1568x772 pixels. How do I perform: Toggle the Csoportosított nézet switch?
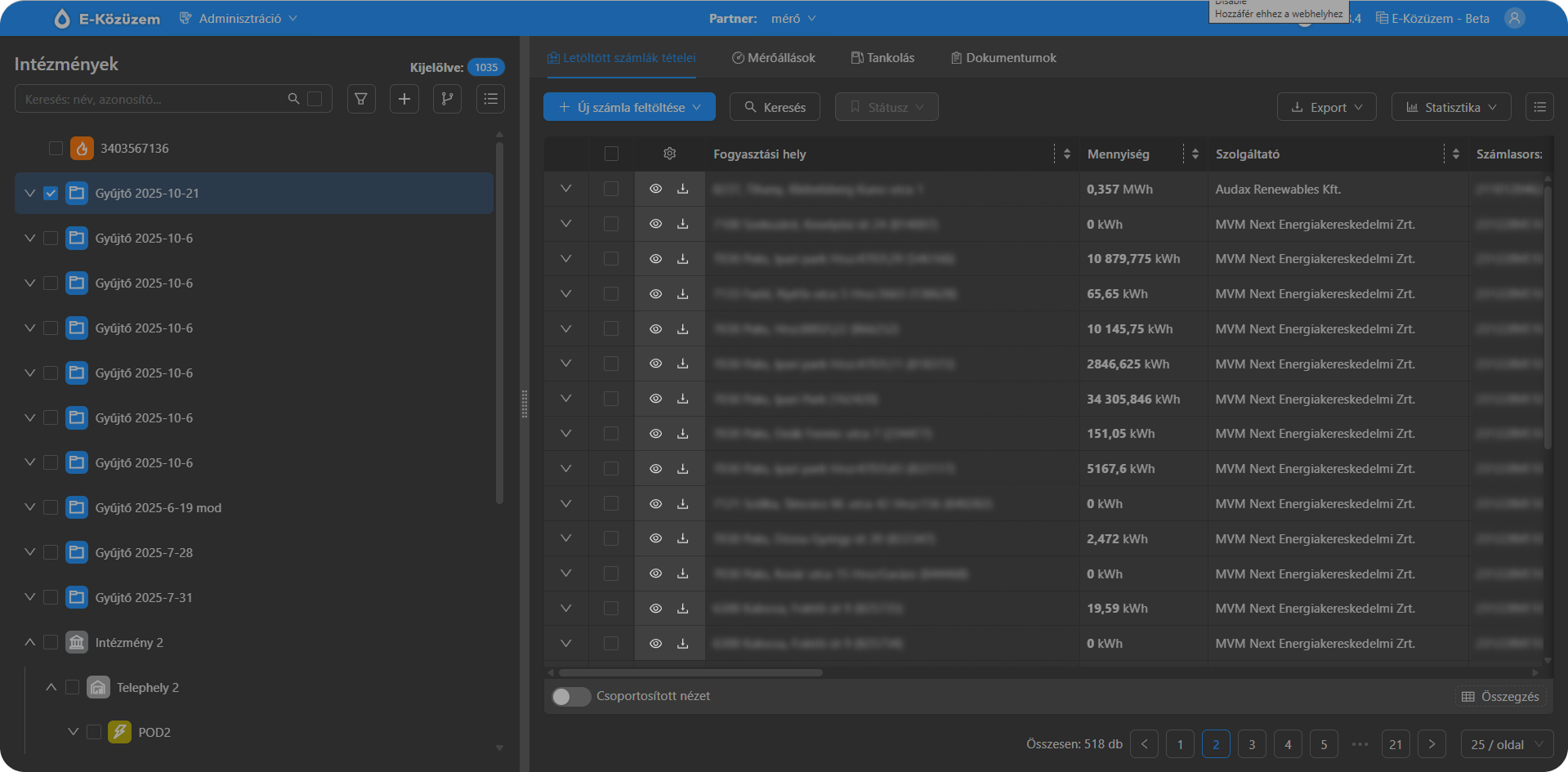[x=570, y=696]
